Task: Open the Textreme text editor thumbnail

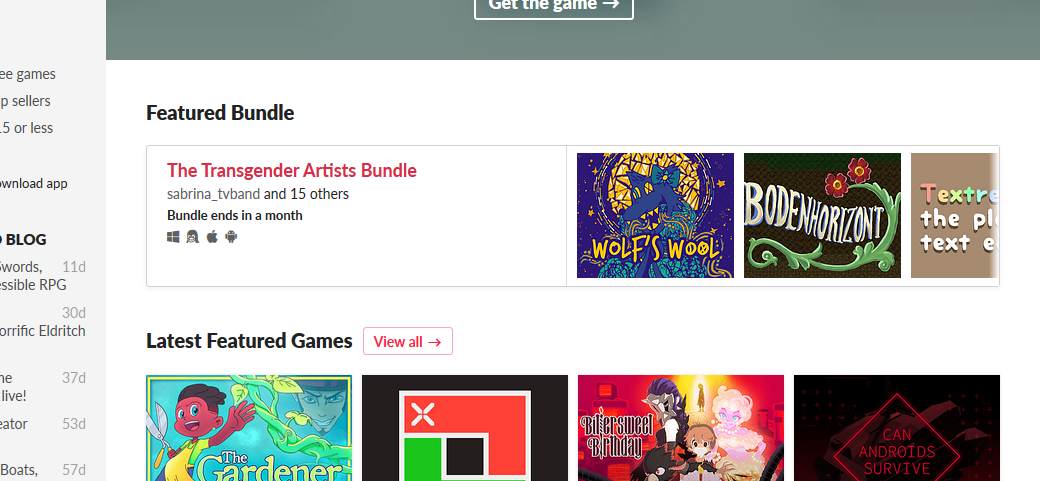Action: point(955,216)
